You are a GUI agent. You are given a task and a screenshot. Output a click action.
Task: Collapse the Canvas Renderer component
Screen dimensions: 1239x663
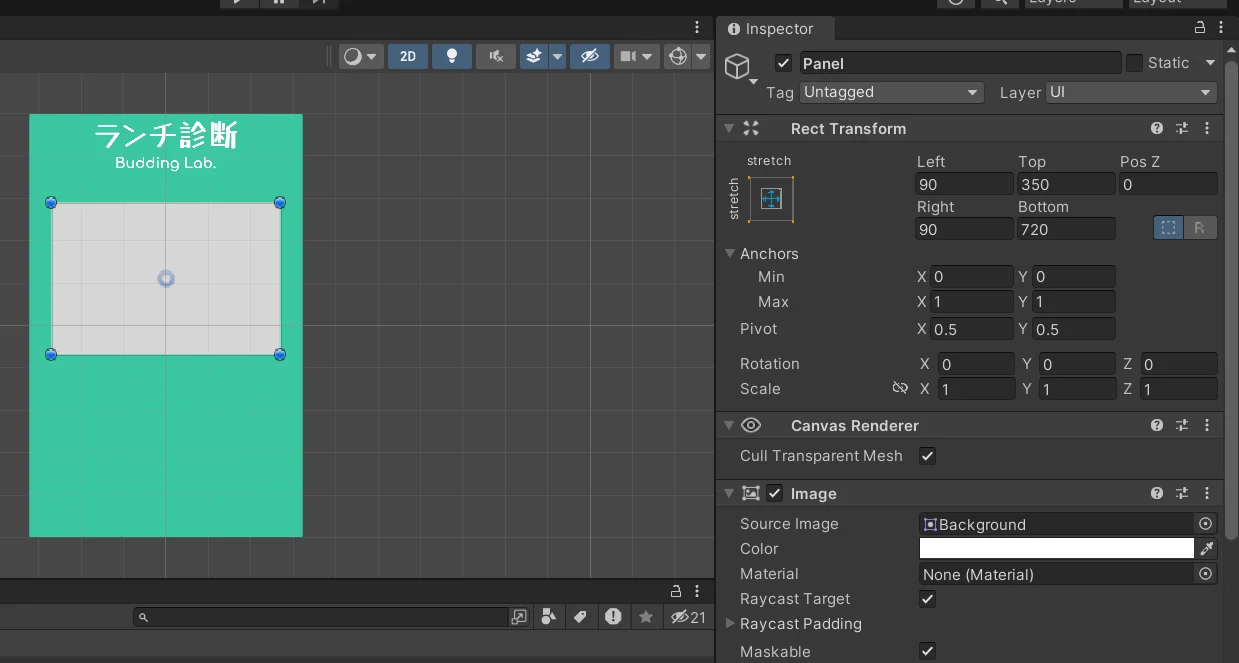pos(729,425)
